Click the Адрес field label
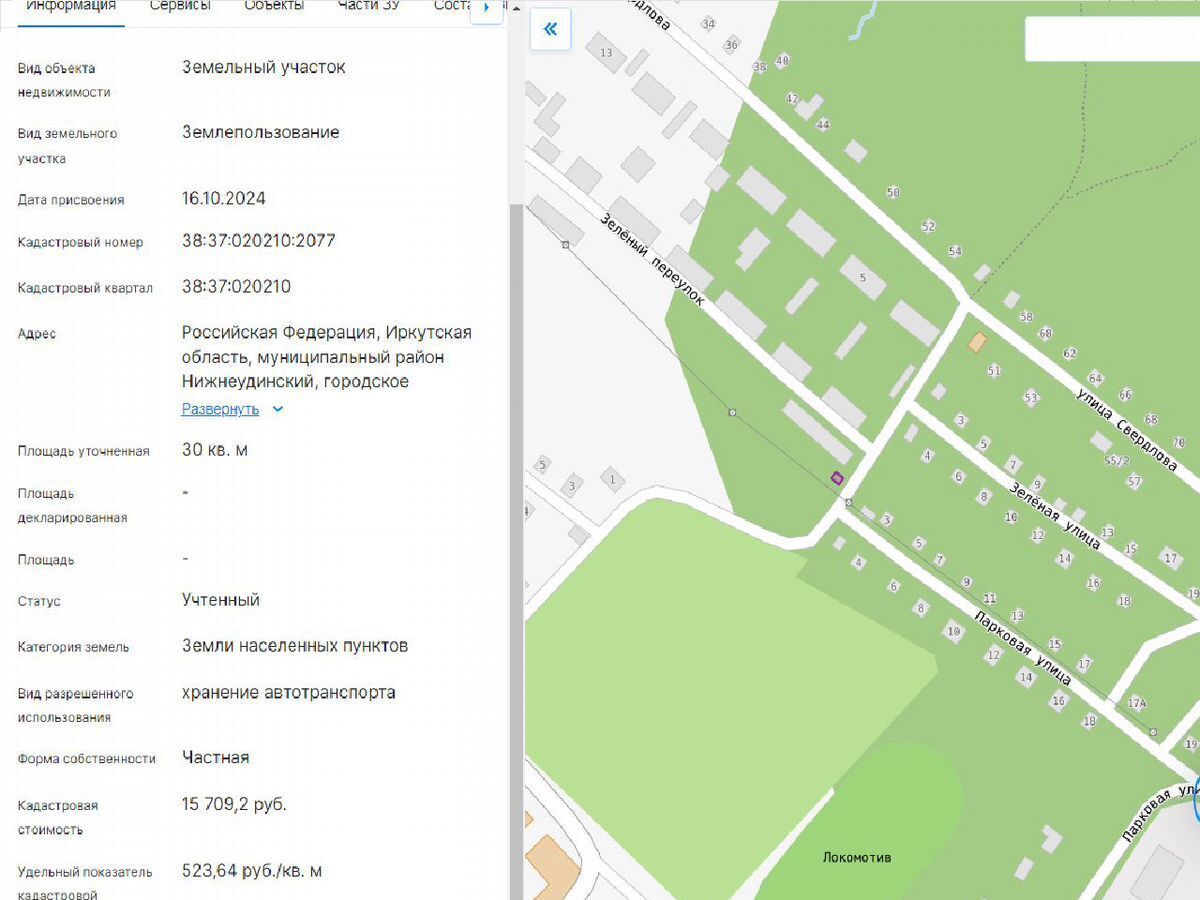The image size is (1200, 900). click(37, 334)
